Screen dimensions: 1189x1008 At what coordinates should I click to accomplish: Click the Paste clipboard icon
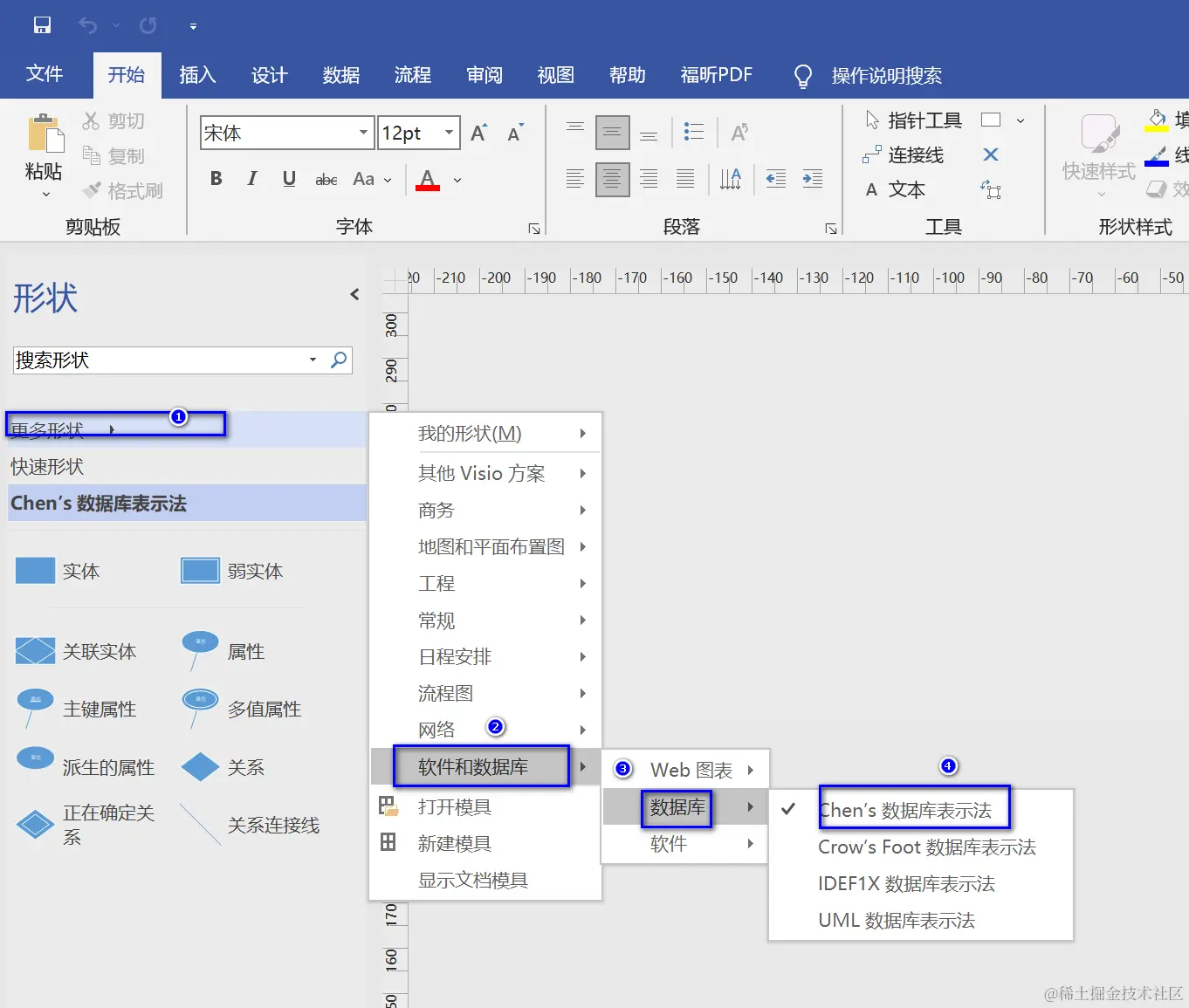click(45, 134)
